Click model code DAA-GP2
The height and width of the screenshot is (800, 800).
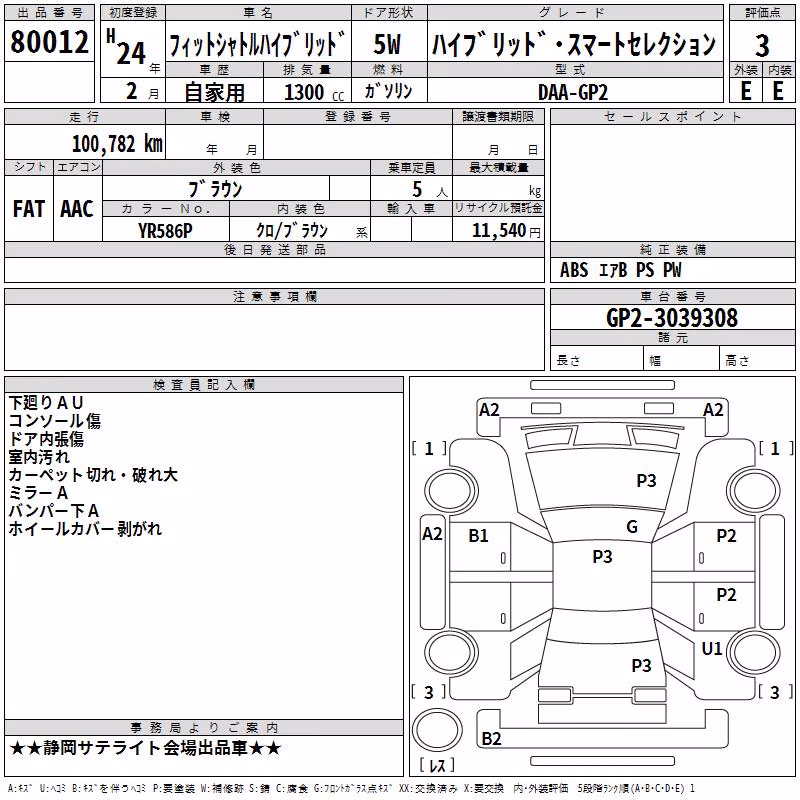pos(573,92)
